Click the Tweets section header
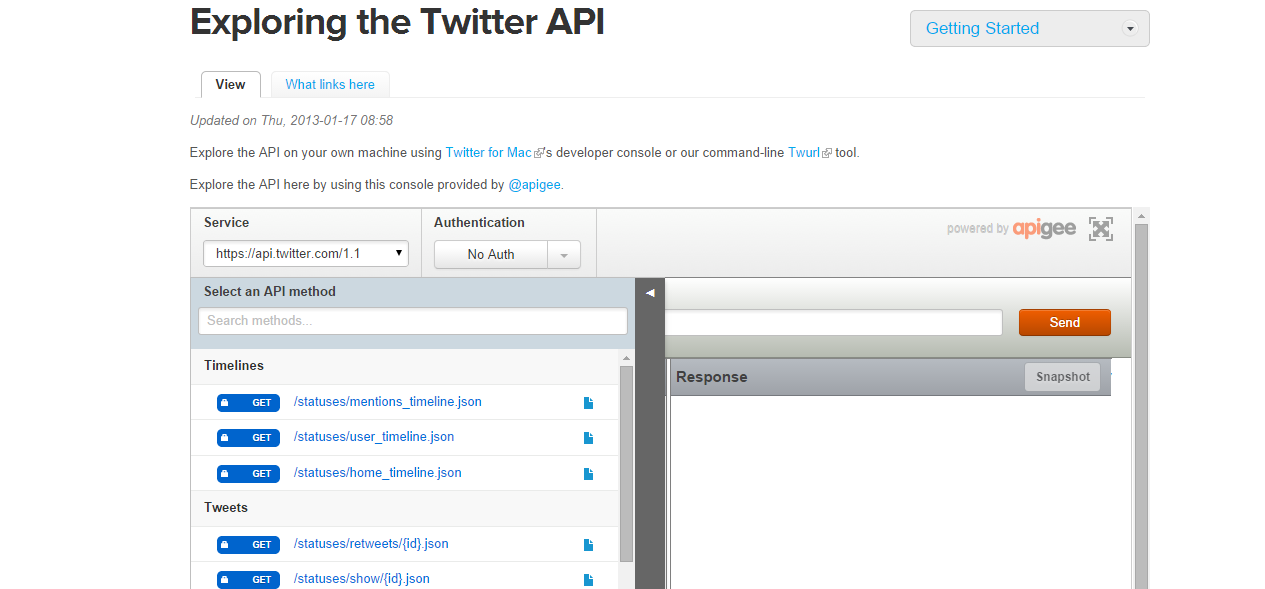Image resolution: width=1265 pixels, height=589 pixels. (405, 508)
